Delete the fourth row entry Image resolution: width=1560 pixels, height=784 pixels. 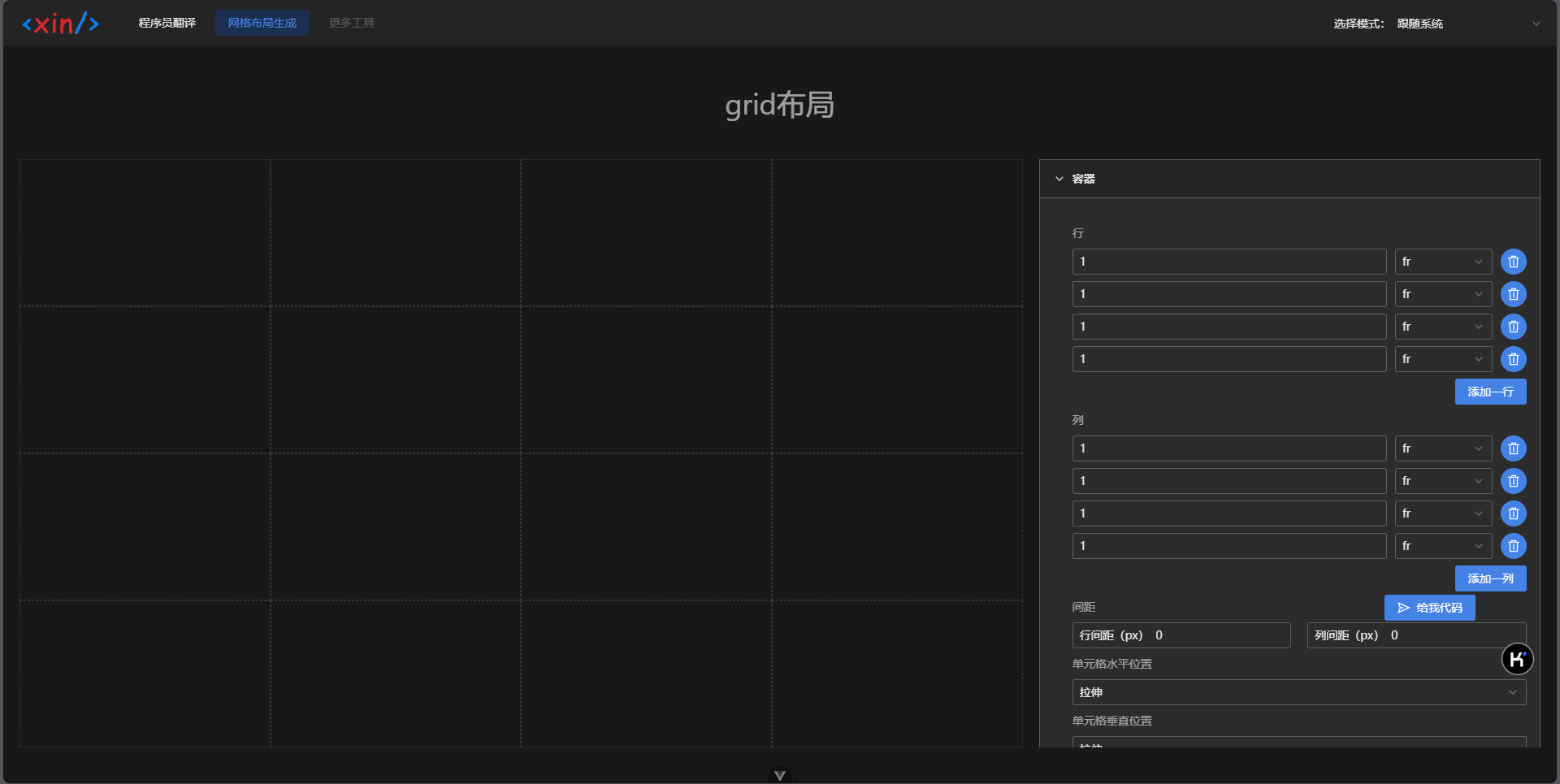(x=1513, y=359)
